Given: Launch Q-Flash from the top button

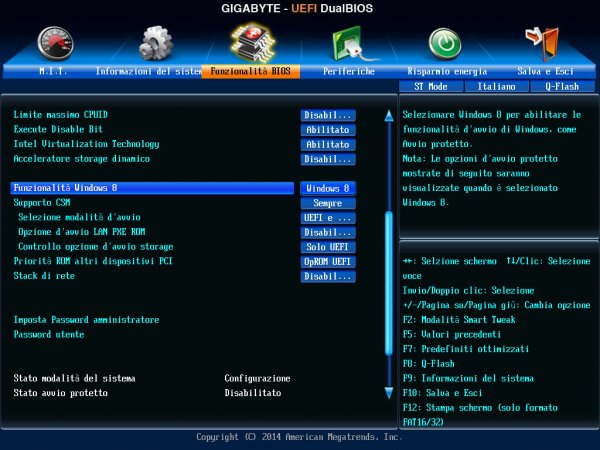Looking at the screenshot, I should click(x=562, y=86).
